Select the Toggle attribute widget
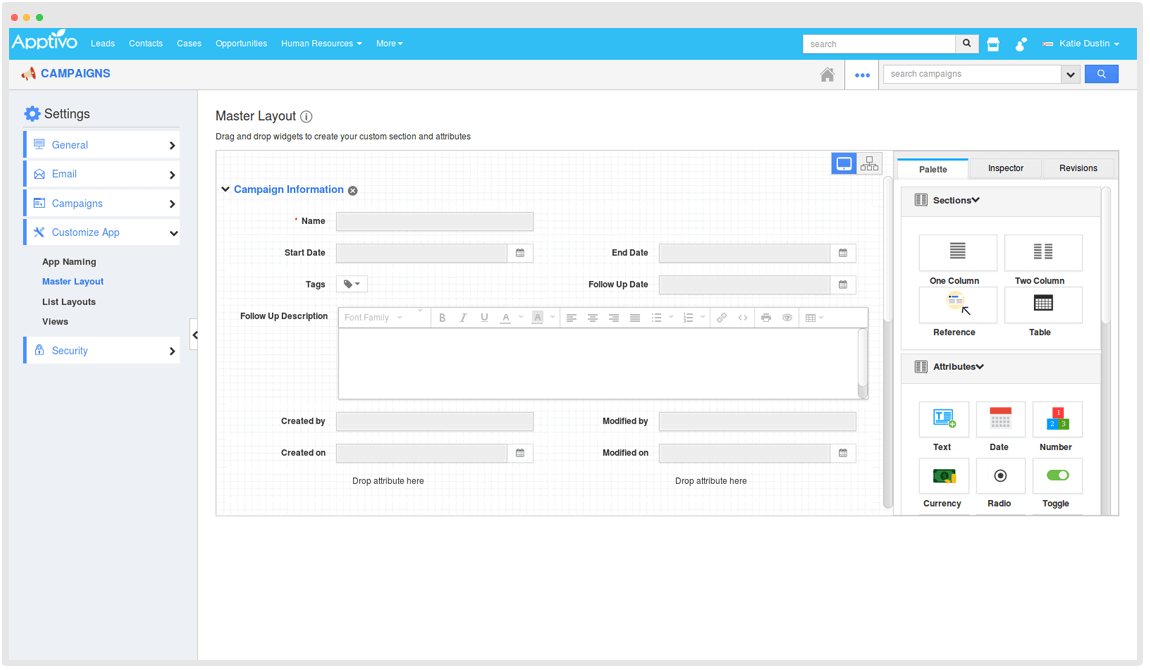Viewport: 1150px width, 670px height. coord(1057,476)
